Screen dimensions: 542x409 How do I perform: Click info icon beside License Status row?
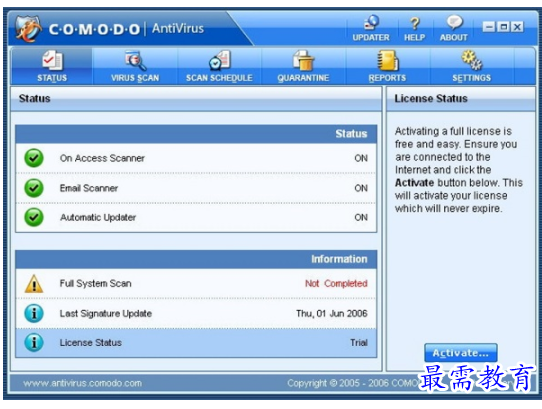(34, 342)
